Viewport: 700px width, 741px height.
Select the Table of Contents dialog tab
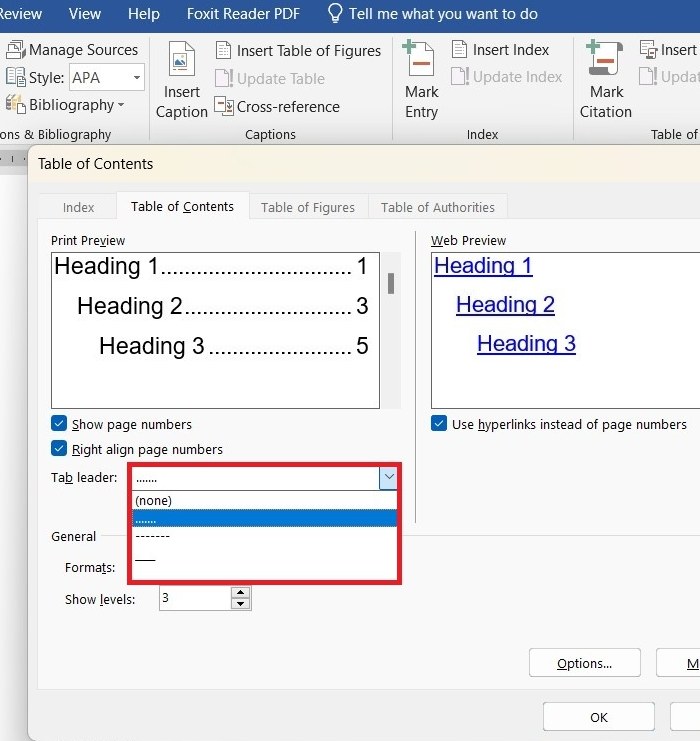coord(182,206)
